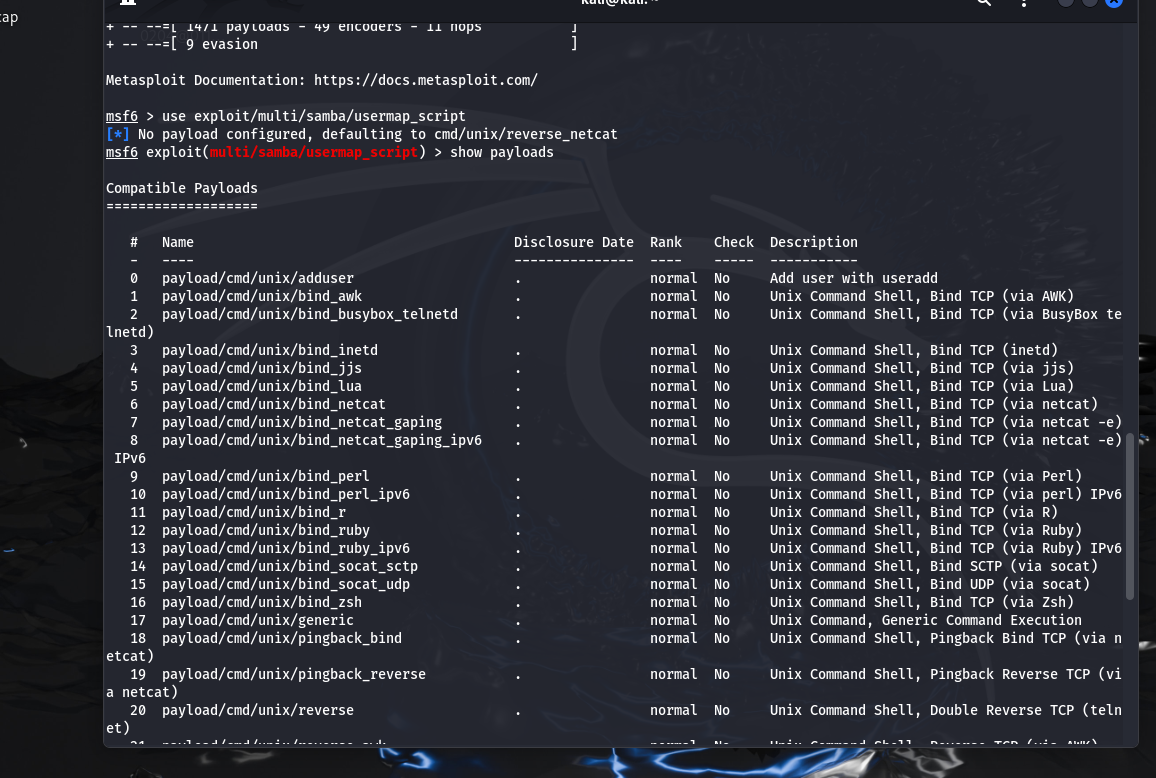The height and width of the screenshot is (778, 1156).
Task: Click the blue [*] status marker
Action: coord(117,134)
